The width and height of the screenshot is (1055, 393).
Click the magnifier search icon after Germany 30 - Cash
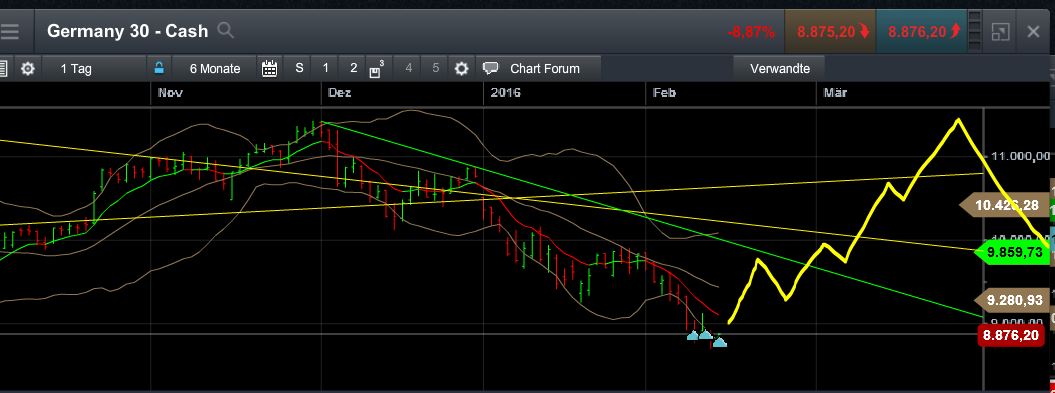pyautogui.click(x=226, y=30)
